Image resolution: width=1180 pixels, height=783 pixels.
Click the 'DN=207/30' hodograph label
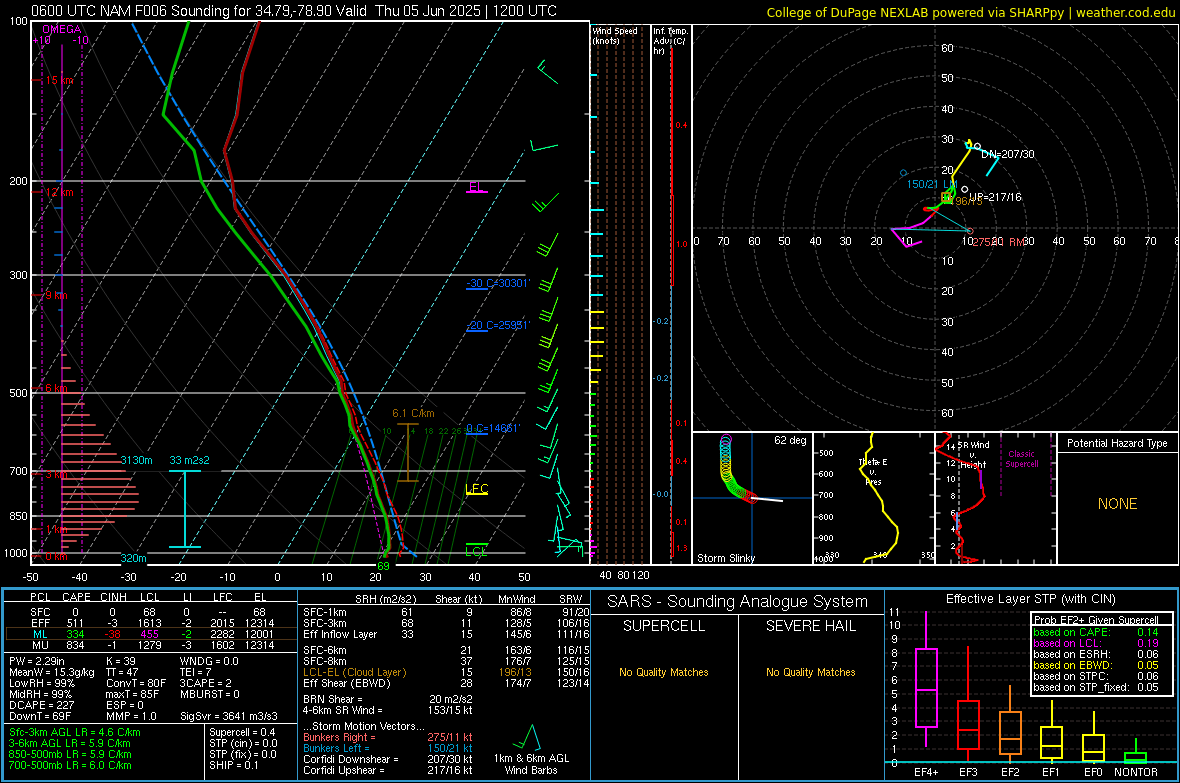[x=1008, y=154]
